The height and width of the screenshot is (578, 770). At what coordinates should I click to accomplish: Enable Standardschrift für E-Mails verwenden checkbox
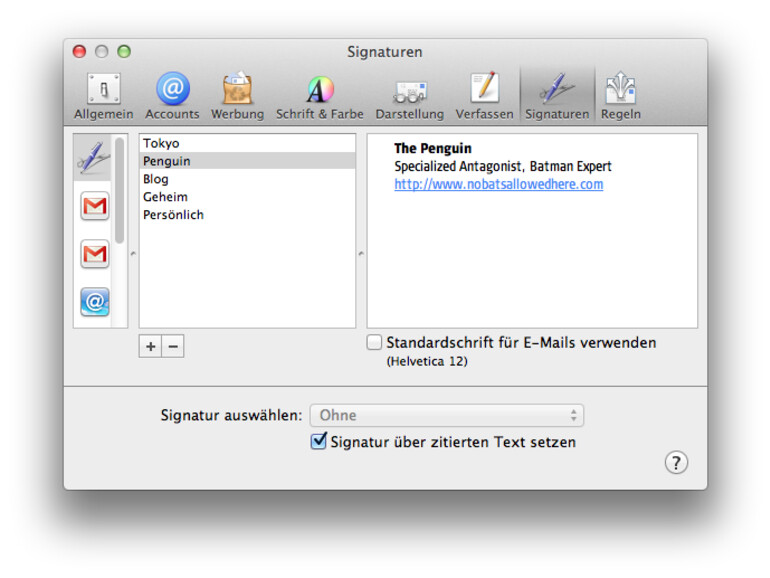[x=374, y=342]
